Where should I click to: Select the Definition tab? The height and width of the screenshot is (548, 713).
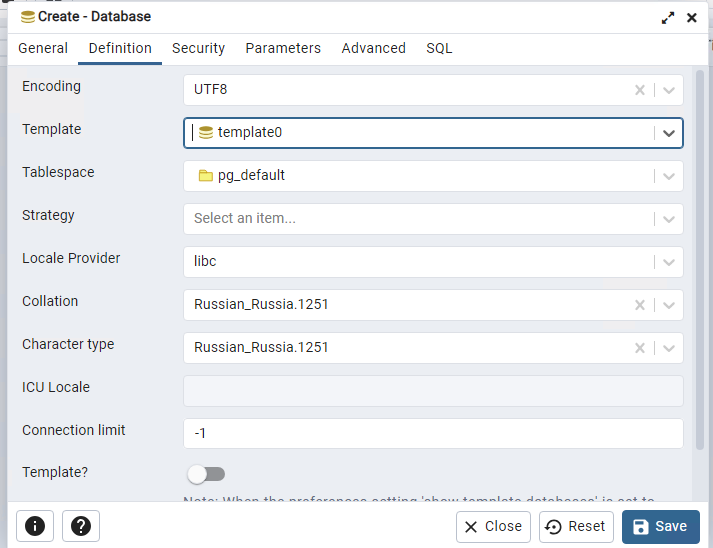(120, 48)
